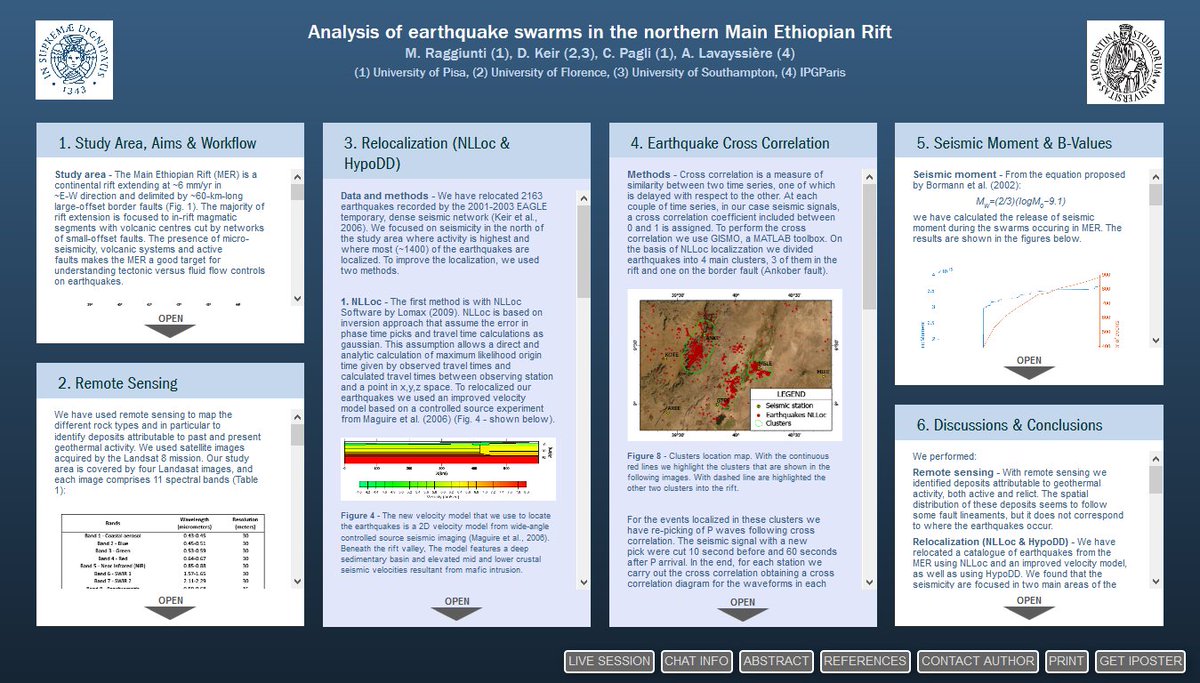This screenshot has height=683, width=1200.
Task: Show the REFERENCES
Action: point(865,661)
